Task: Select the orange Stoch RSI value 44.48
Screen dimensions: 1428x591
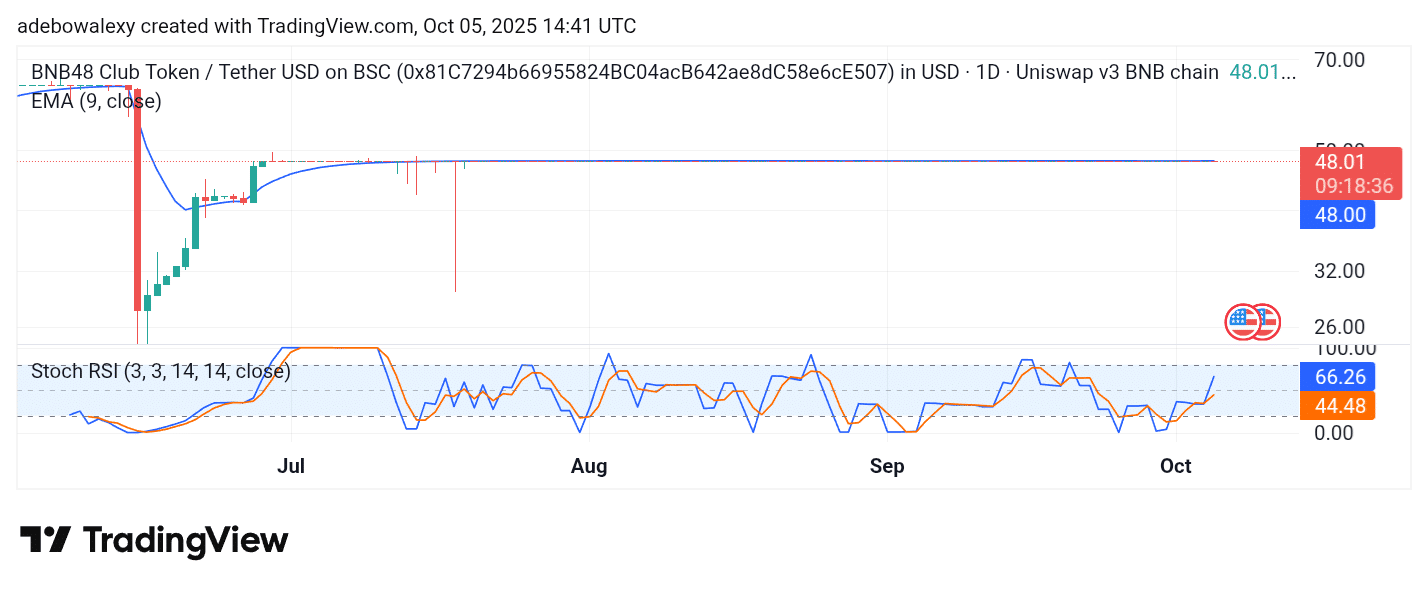Action: [1337, 405]
